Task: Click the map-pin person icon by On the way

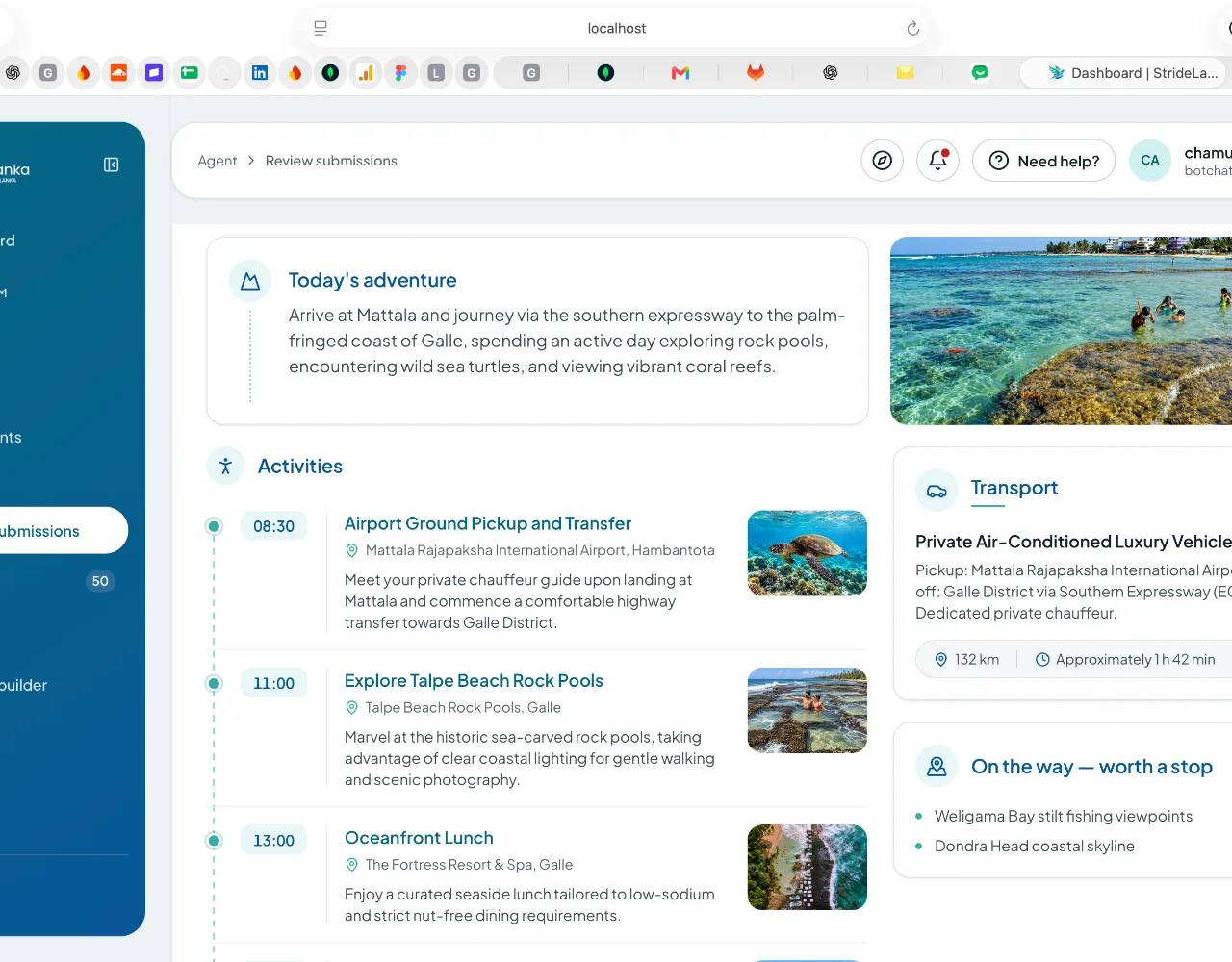Action: 937,766
